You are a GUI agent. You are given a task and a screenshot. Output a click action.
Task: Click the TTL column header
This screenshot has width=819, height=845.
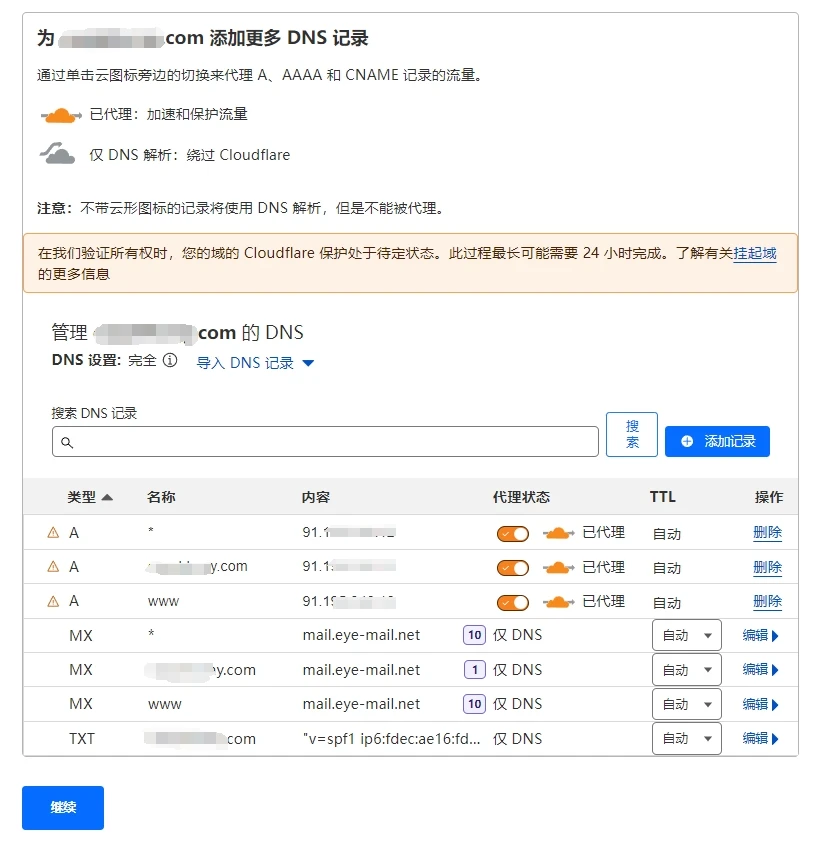coord(662,497)
